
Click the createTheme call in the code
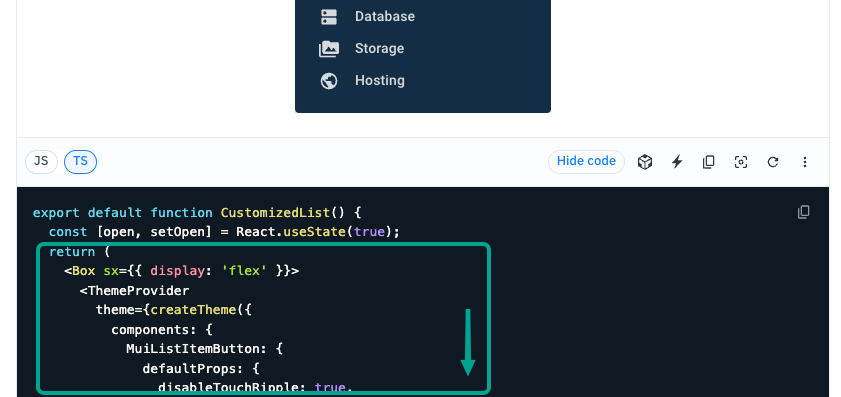(193, 310)
